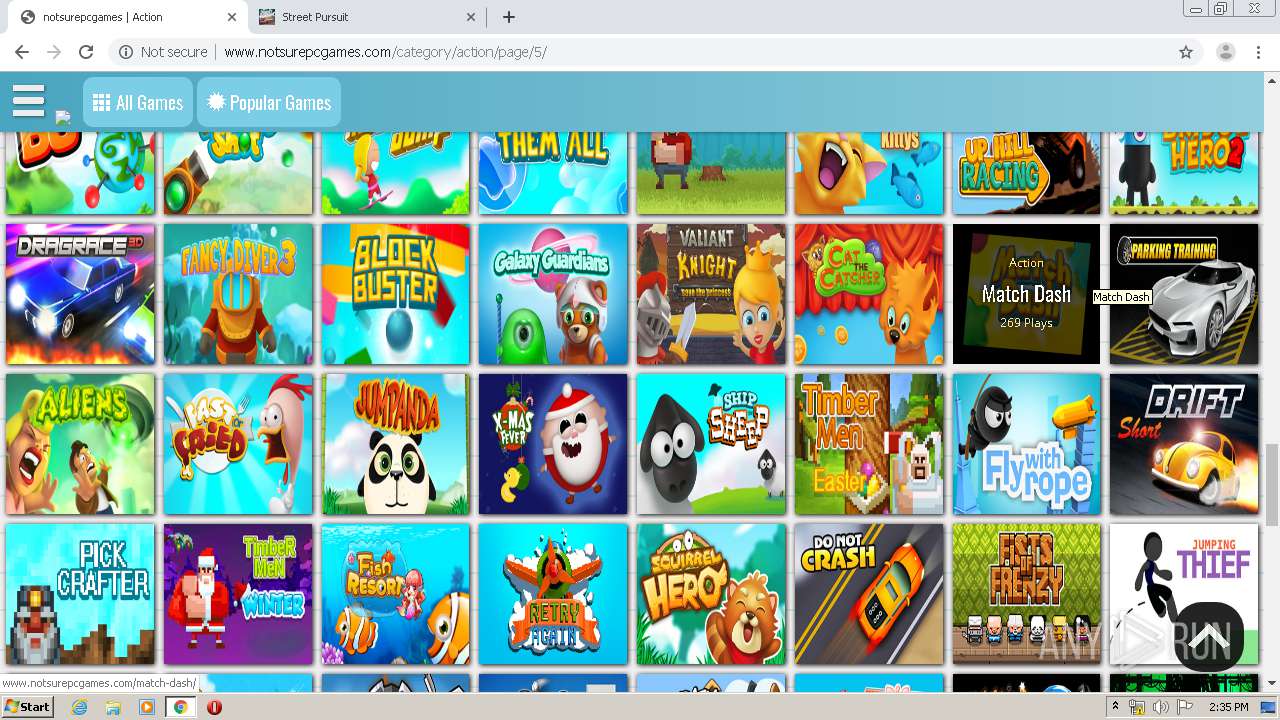
Task: Open the Short Drift game
Action: pyautogui.click(x=1184, y=444)
